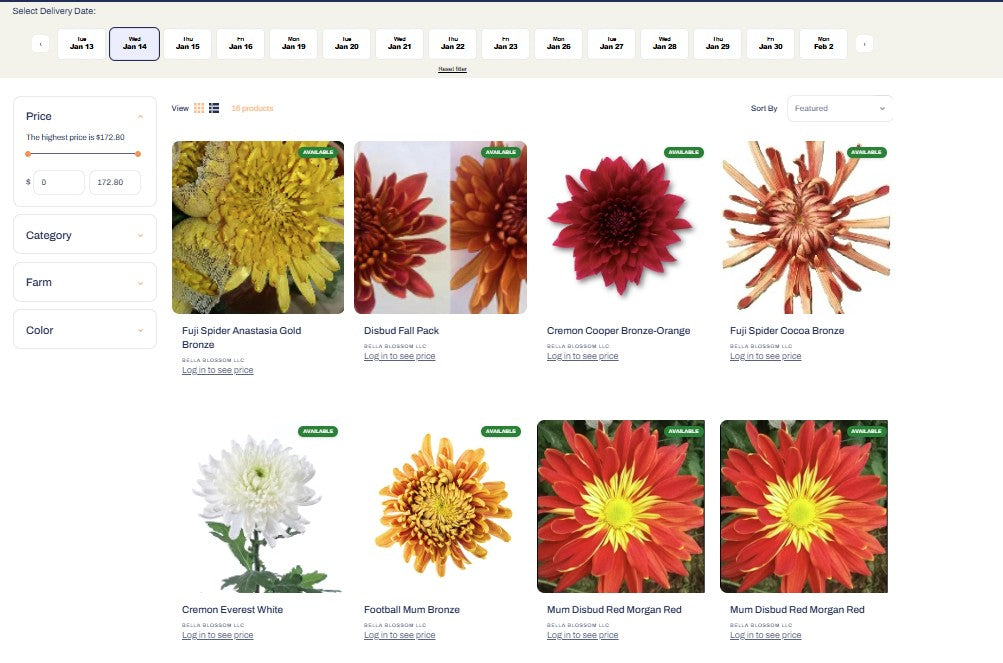
Task: Select Thu Jan 15 delivery date
Action: pyautogui.click(x=187, y=44)
